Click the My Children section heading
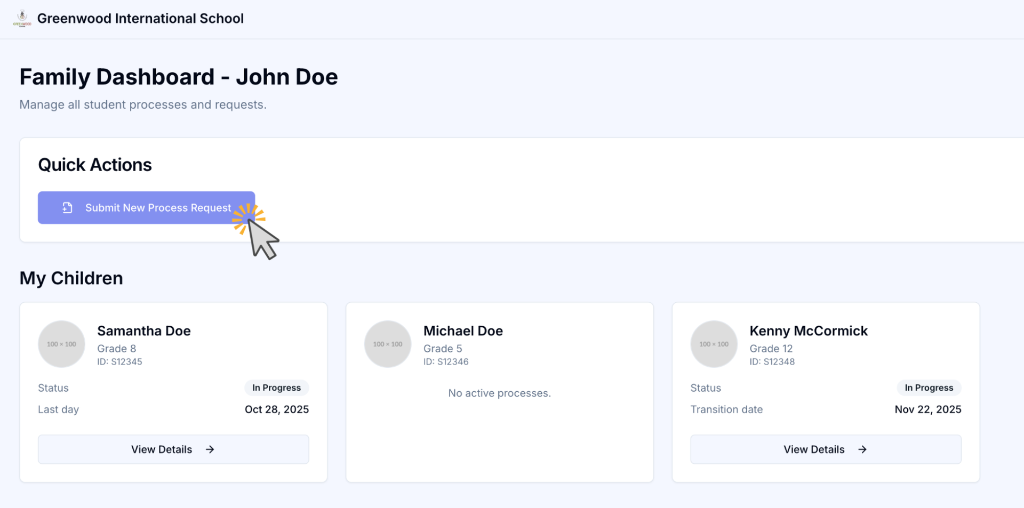The height and width of the screenshot is (508, 1024). pyautogui.click(x=71, y=278)
